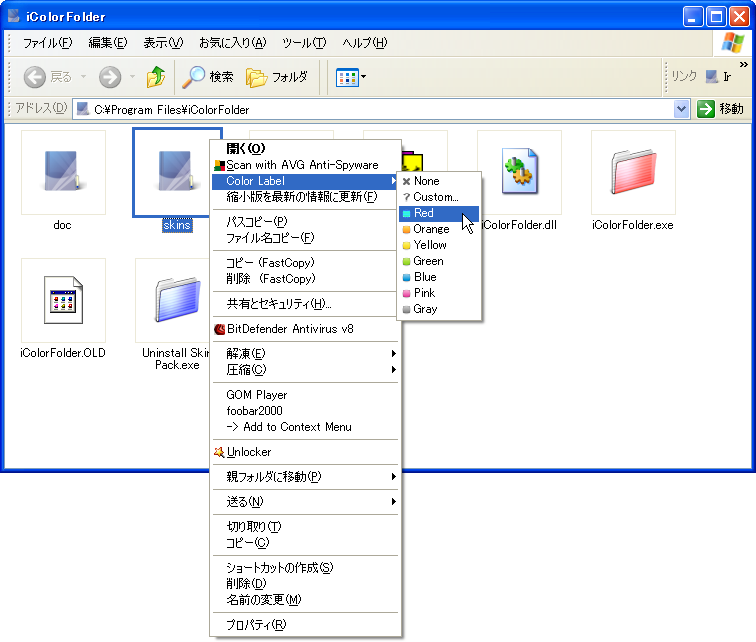
Task: Choose foobar2000 menu entry
Action: [304, 411]
